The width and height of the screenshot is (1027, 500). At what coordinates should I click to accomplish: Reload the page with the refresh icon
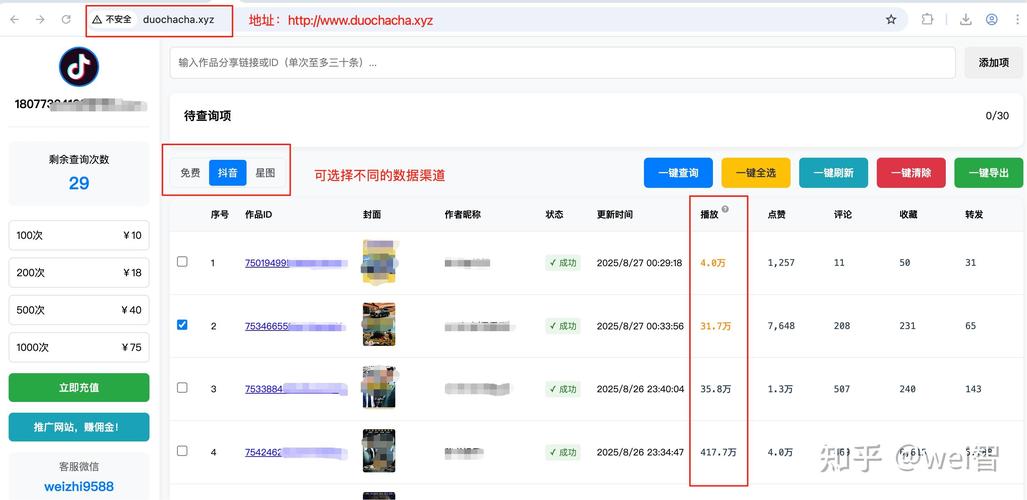click(66, 19)
